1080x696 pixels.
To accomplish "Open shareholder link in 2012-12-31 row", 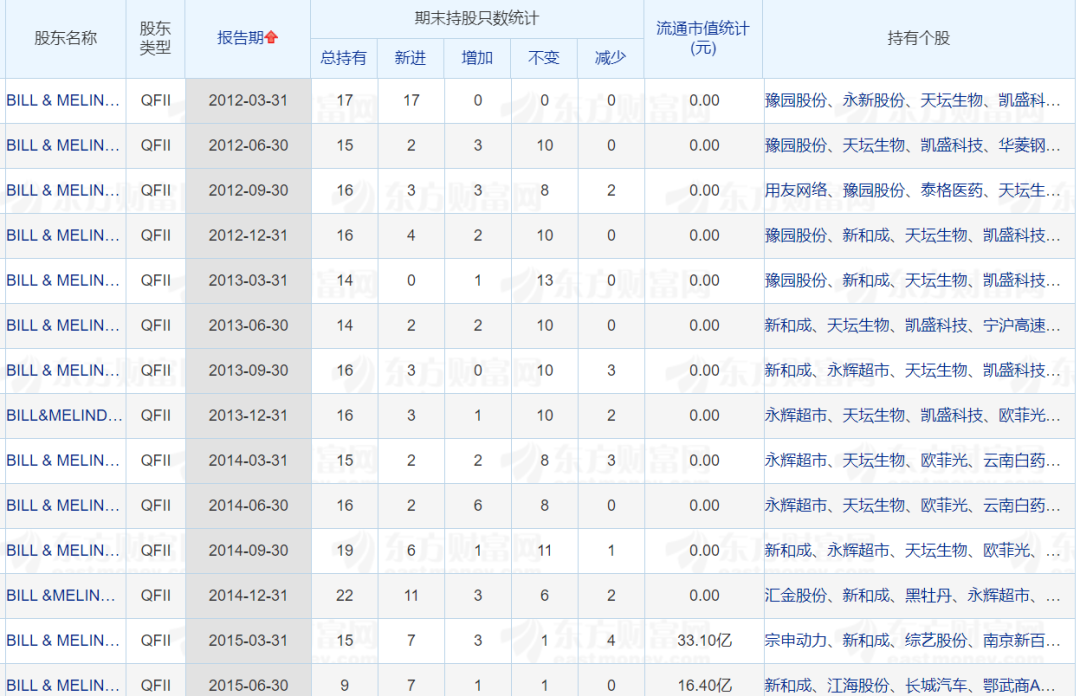I will point(63,236).
